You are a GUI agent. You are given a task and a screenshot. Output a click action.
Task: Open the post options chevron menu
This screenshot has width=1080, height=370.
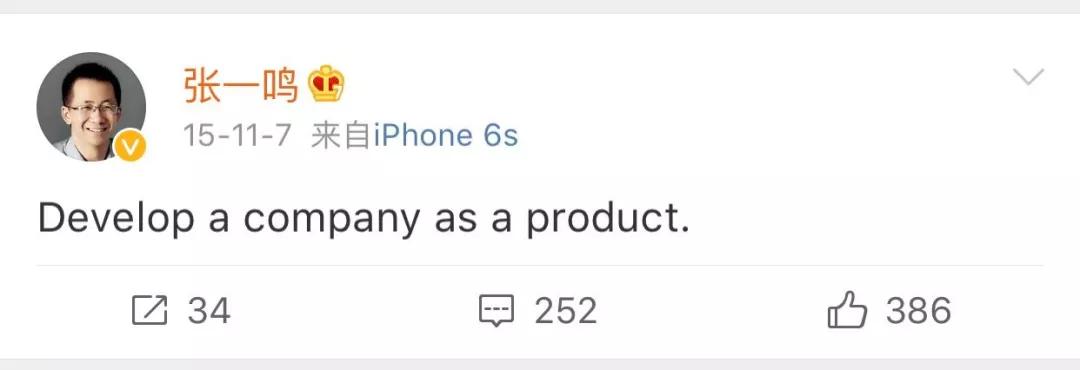point(1028,76)
